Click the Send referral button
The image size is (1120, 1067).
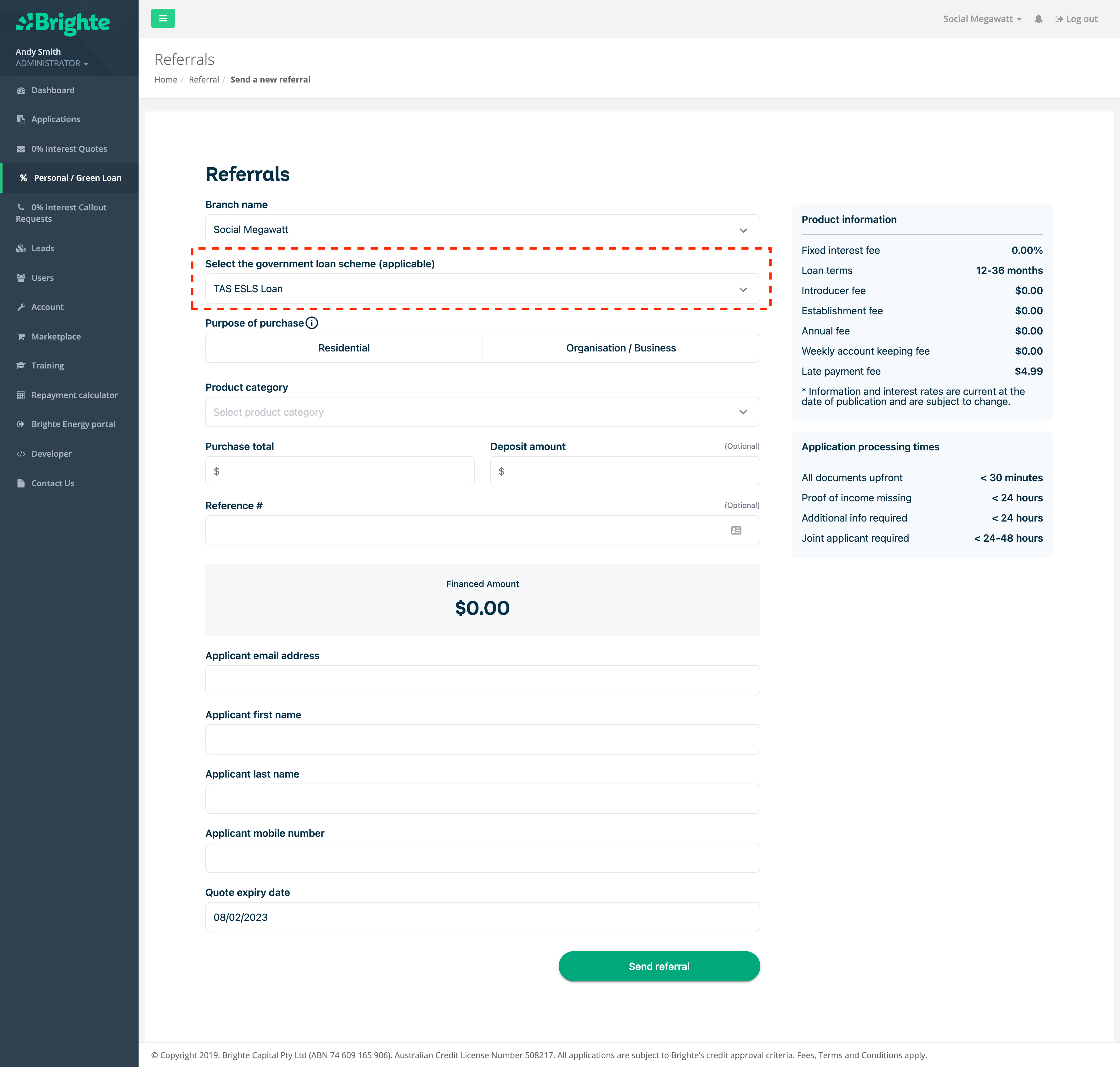(659, 966)
